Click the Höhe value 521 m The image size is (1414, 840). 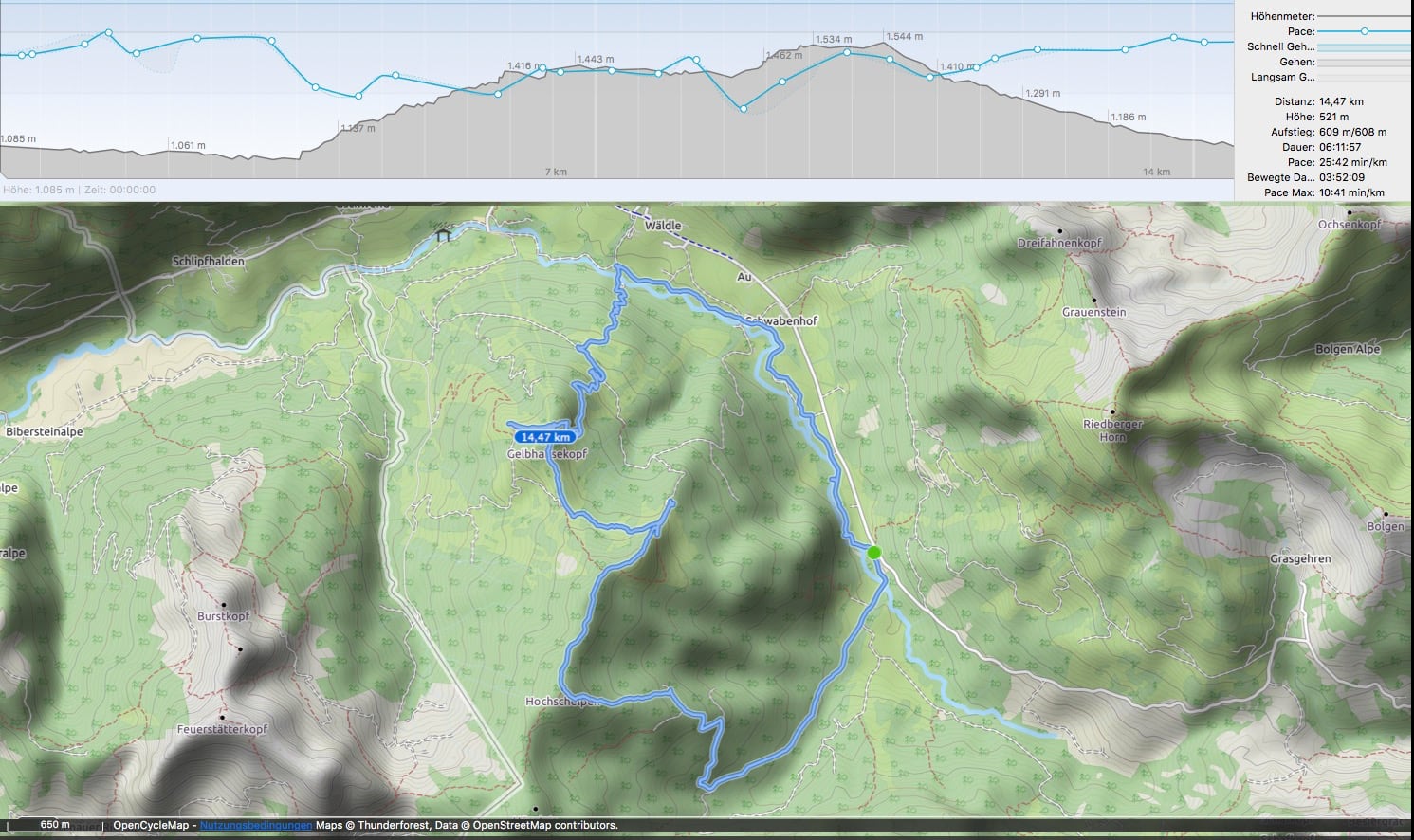coord(1333,117)
